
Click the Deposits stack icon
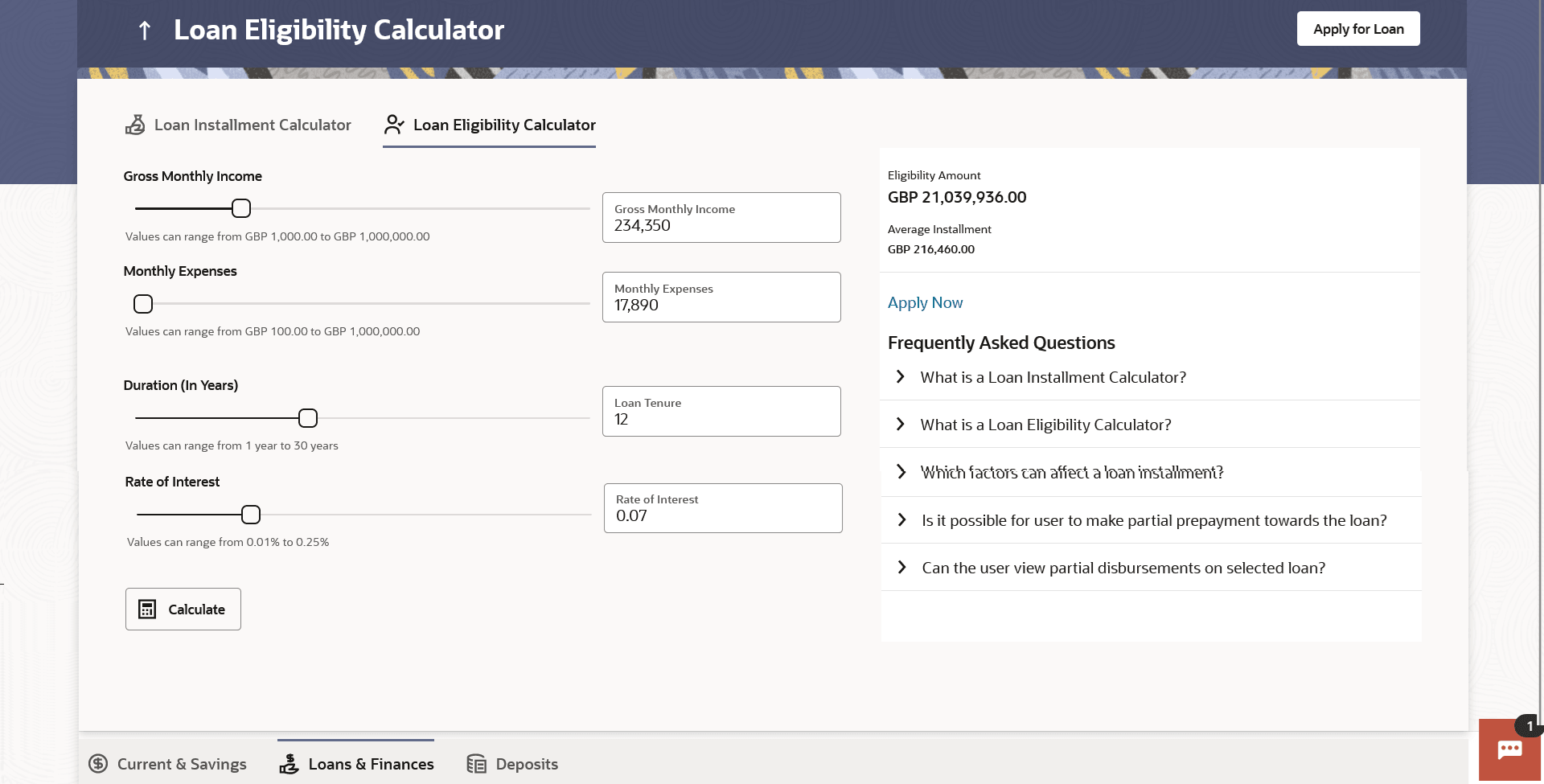[477, 764]
